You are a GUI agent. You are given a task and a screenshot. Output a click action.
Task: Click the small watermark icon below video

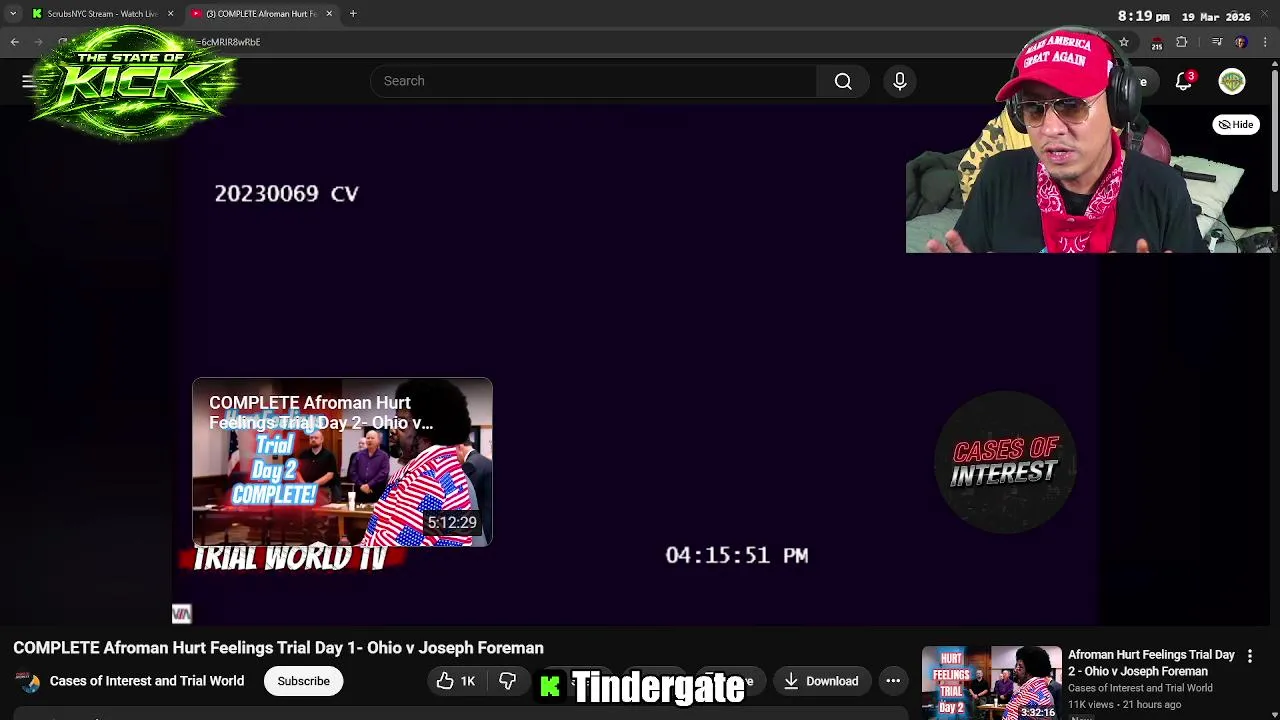[181, 613]
